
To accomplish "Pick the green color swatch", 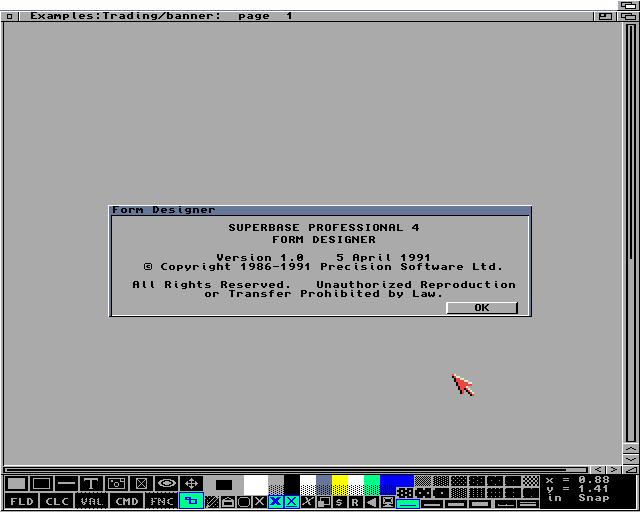I will [x=372, y=485].
